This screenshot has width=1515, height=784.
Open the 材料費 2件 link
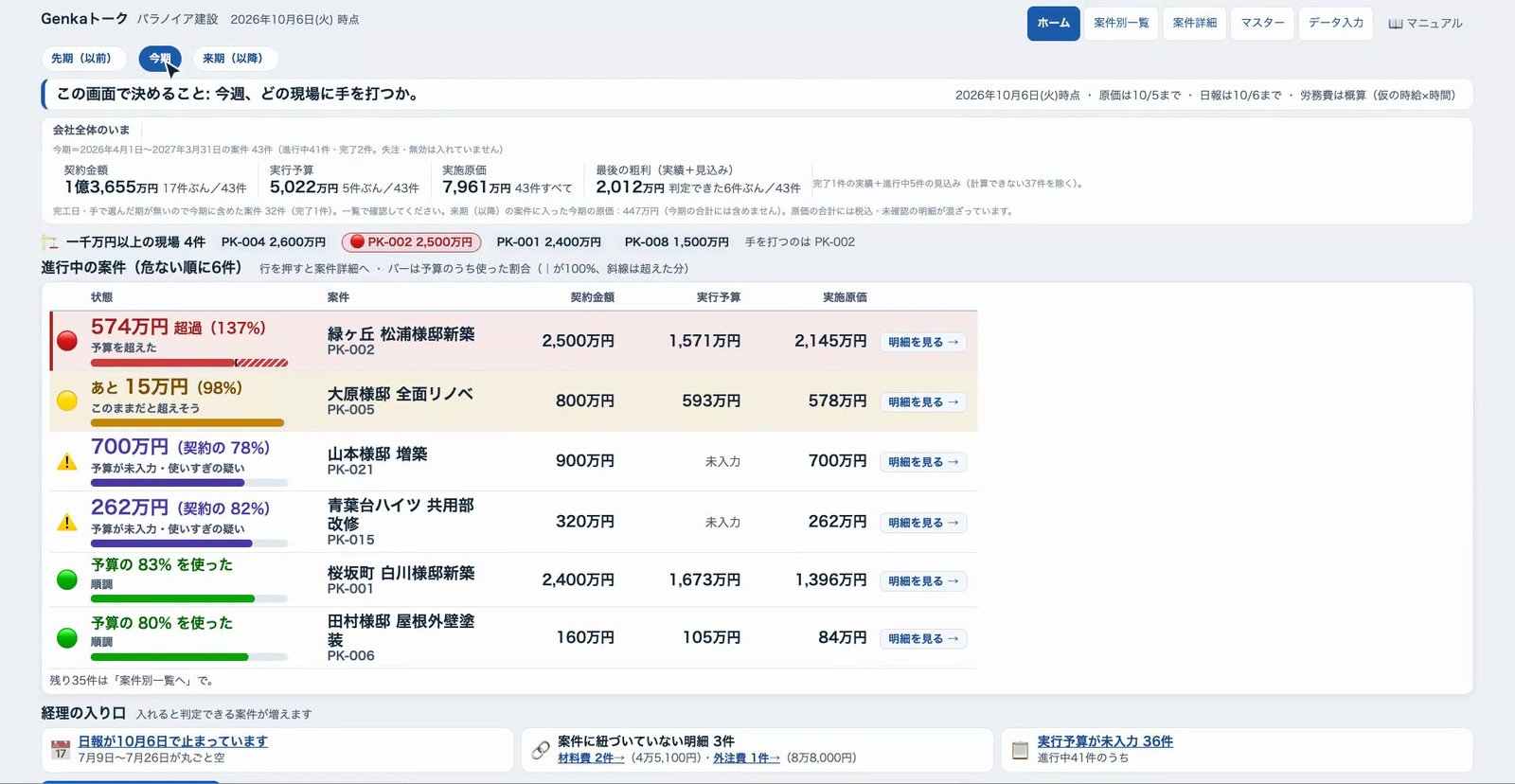tap(591, 758)
